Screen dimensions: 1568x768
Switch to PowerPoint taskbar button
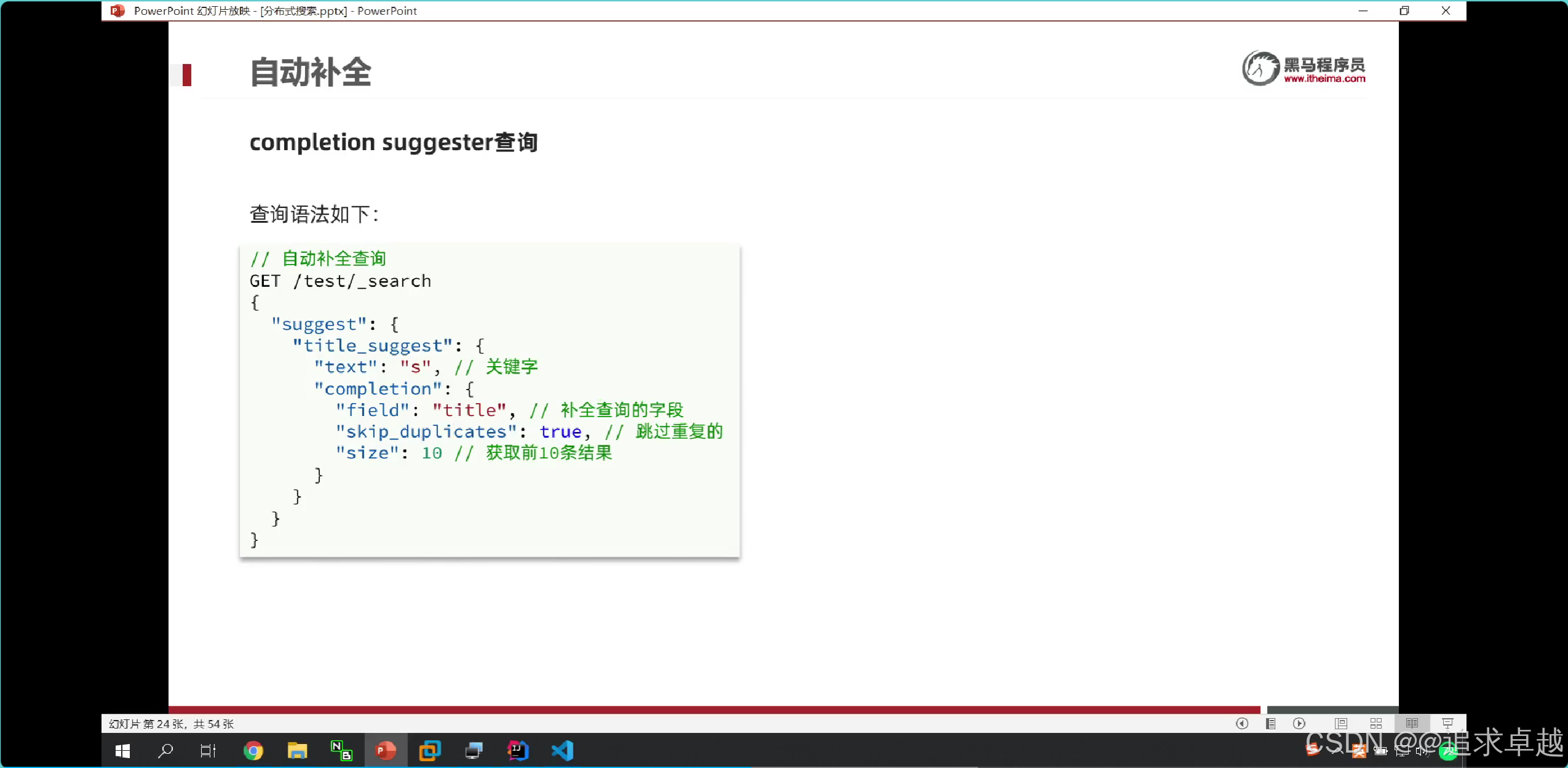386,751
